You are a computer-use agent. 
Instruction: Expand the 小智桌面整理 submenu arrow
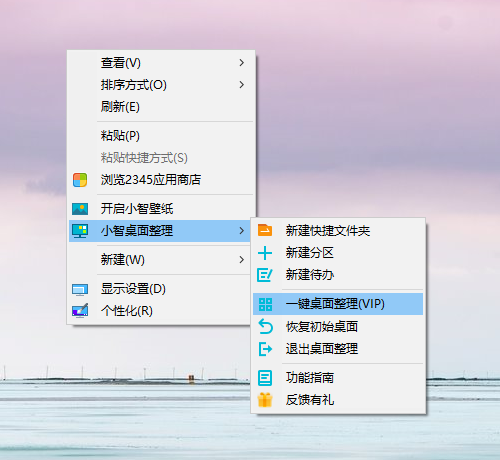pos(242,231)
